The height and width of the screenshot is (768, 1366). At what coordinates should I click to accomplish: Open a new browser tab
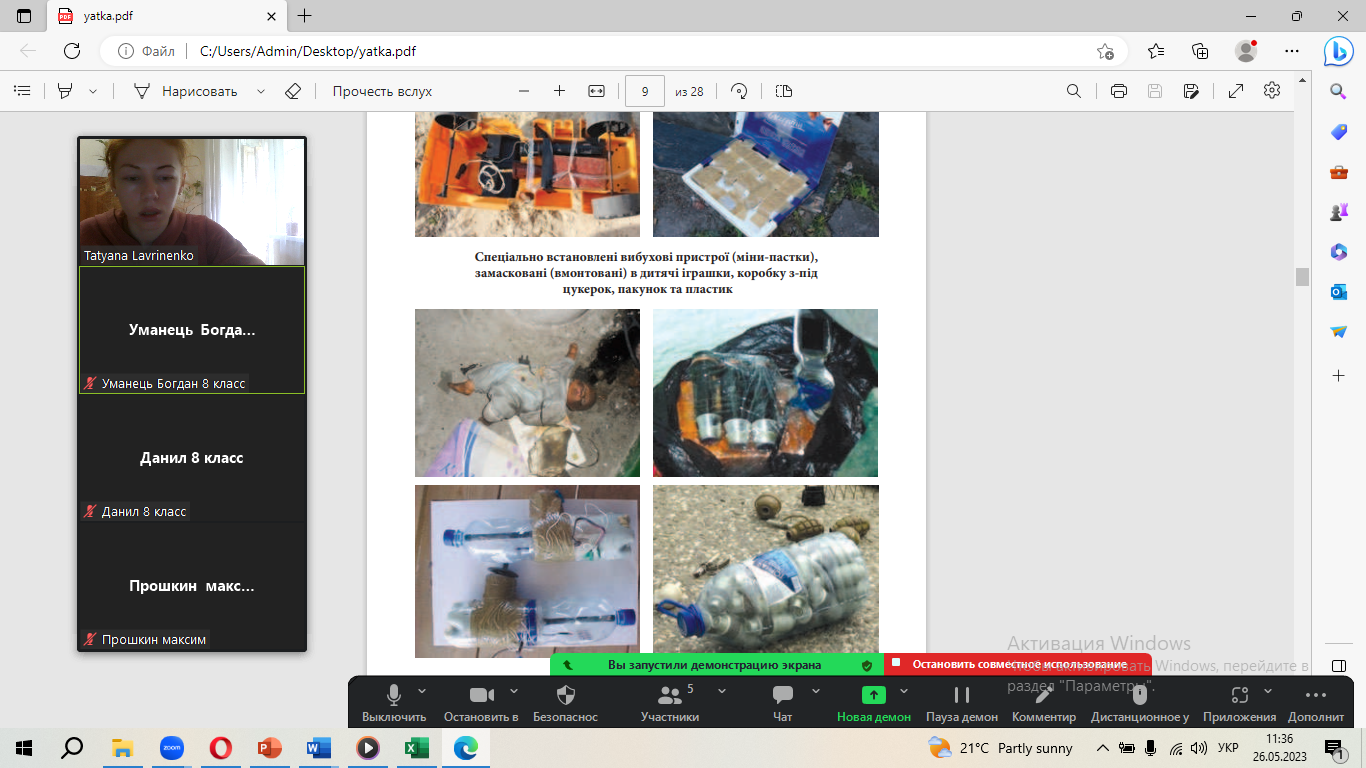click(305, 16)
